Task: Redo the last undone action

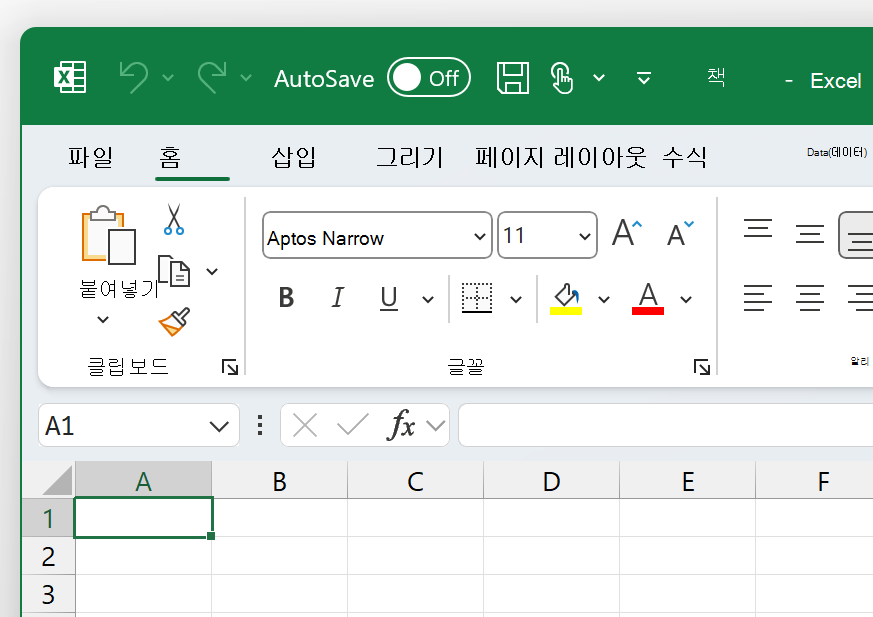Action: coord(212,77)
